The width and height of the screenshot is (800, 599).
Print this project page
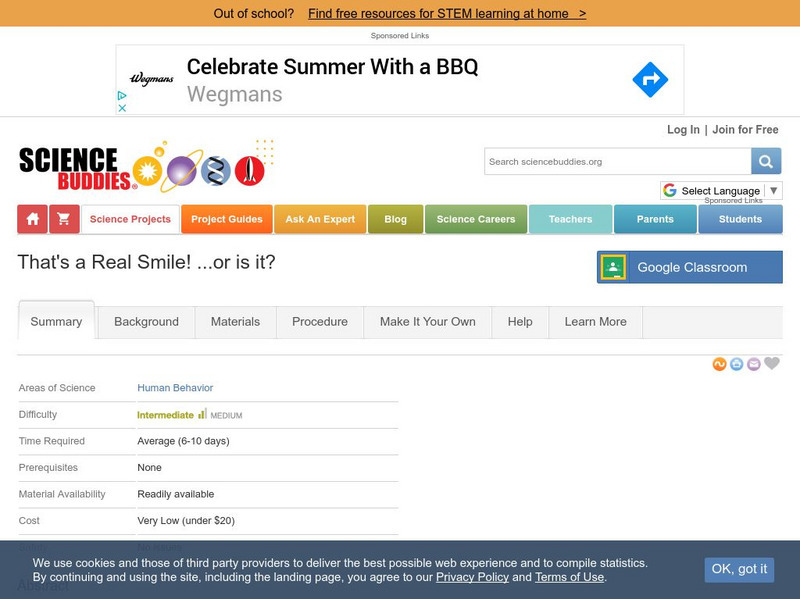pyautogui.click(x=736, y=364)
